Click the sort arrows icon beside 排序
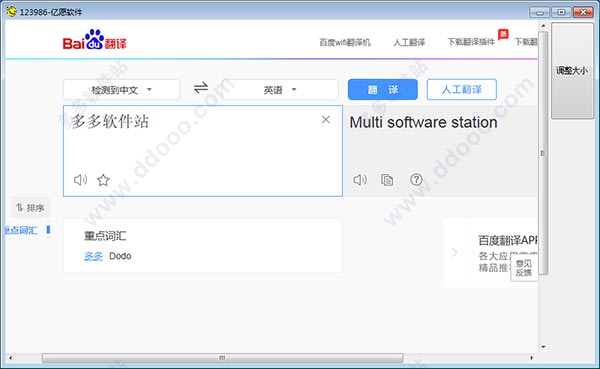Image resolution: width=600 pixels, height=369 pixels. (x=20, y=207)
